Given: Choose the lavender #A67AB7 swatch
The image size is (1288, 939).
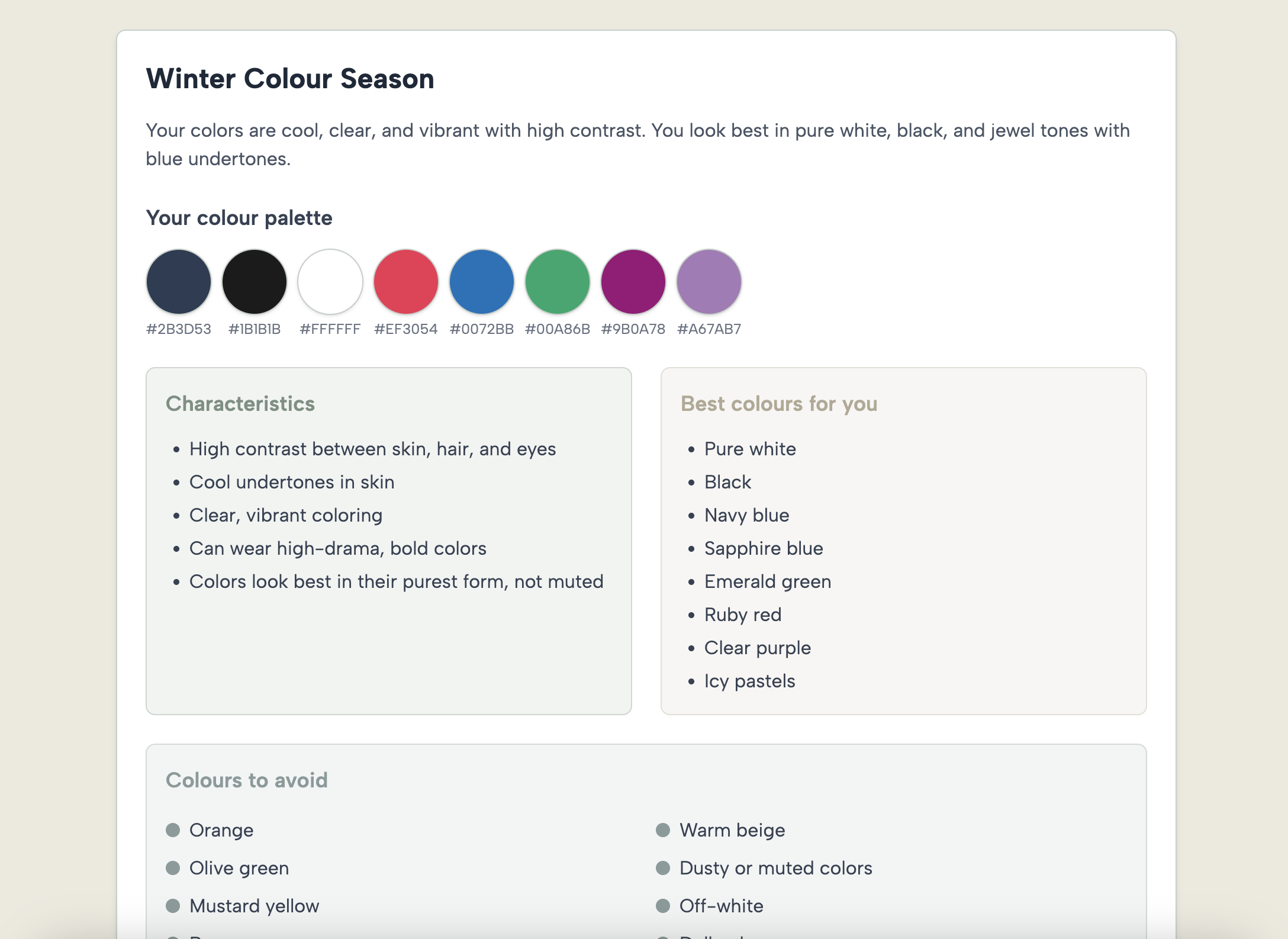Looking at the screenshot, I should pos(709,282).
